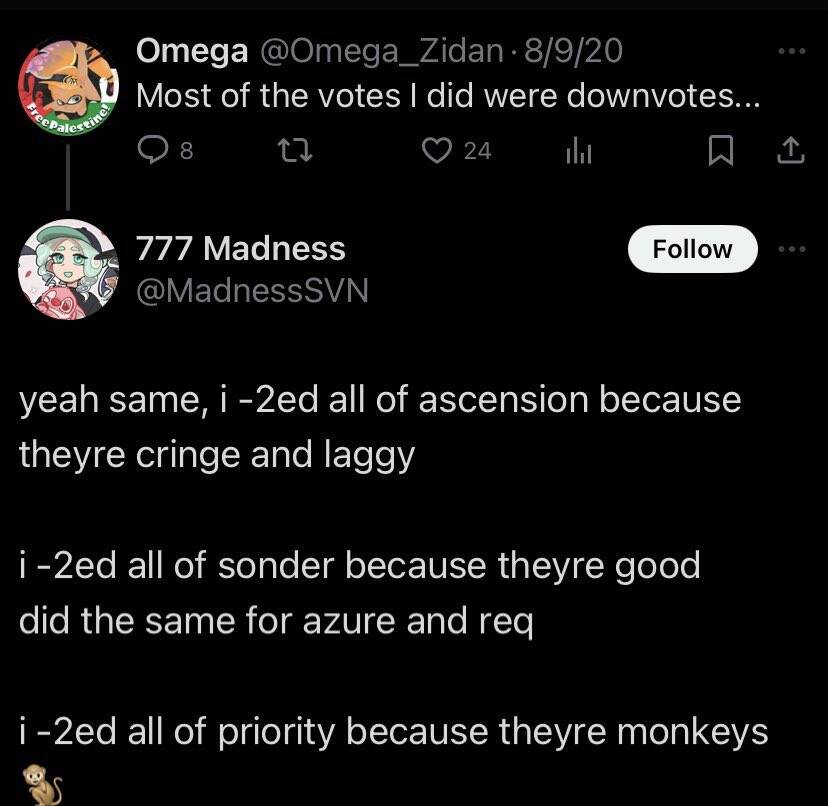Image resolution: width=828 pixels, height=806 pixels.
Task: Click the Omega display name
Action: click(191, 50)
